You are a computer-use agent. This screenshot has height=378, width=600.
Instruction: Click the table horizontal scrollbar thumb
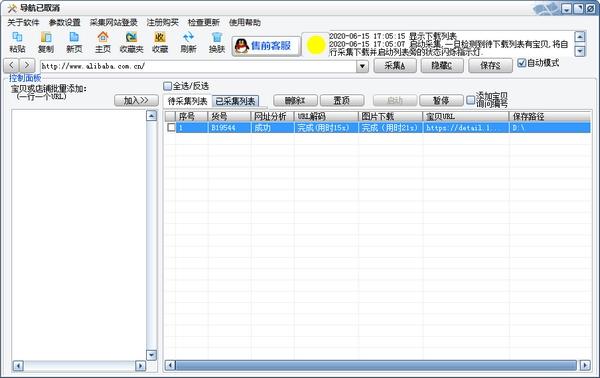click(376, 365)
